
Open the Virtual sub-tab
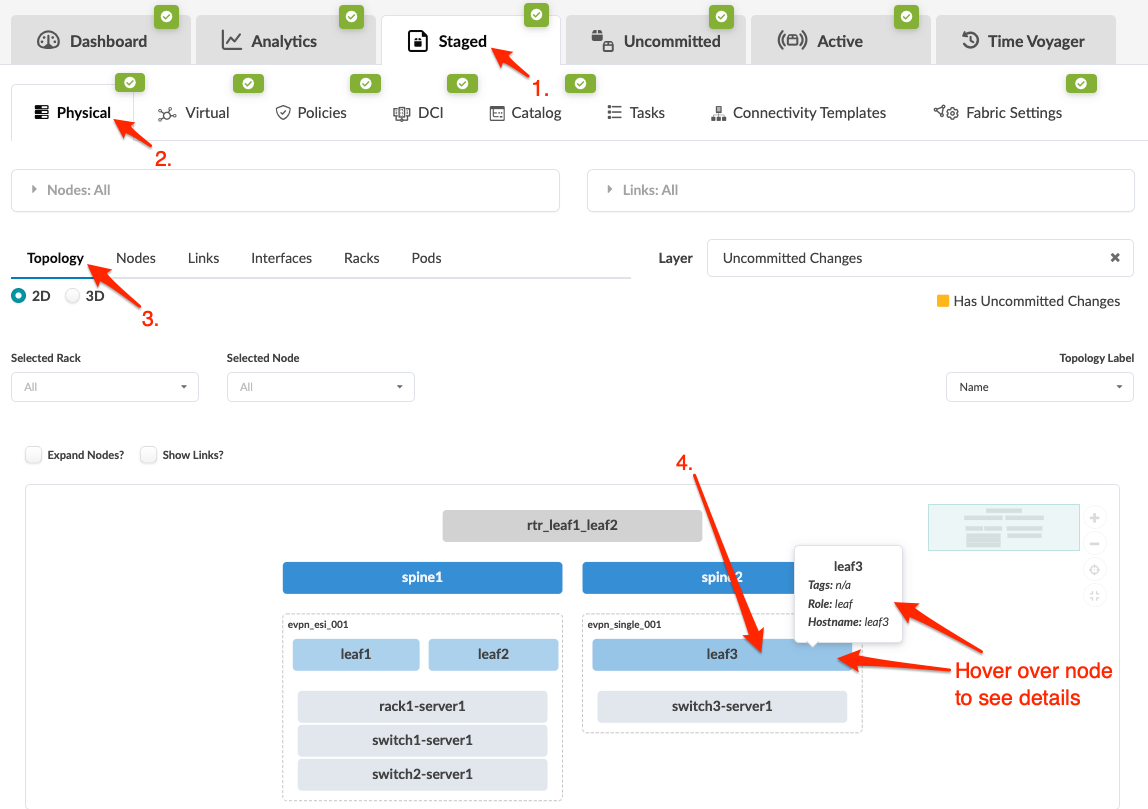[x=193, y=113]
